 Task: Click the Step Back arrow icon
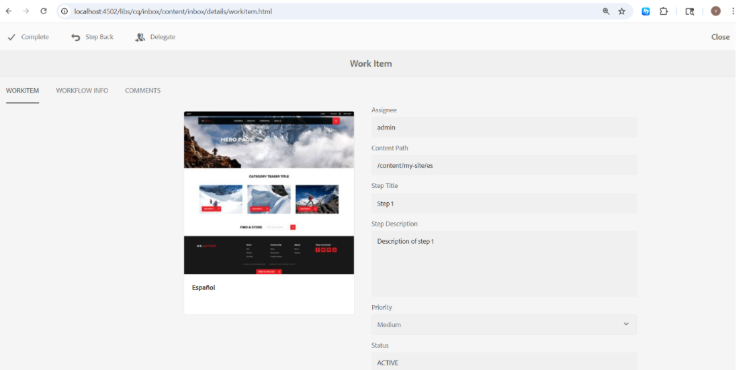click(76, 37)
